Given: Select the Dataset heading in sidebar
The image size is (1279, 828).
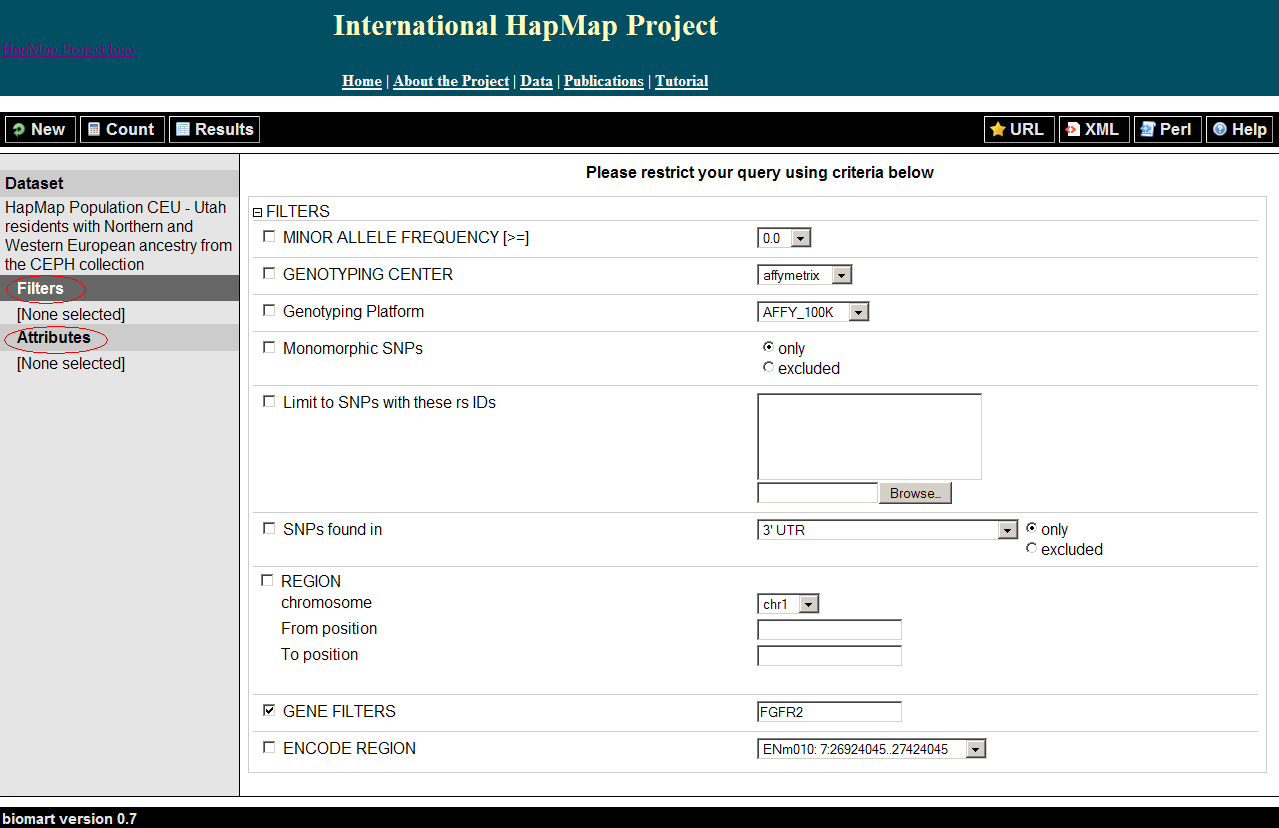Looking at the screenshot, I should click(x=34, y=183).
